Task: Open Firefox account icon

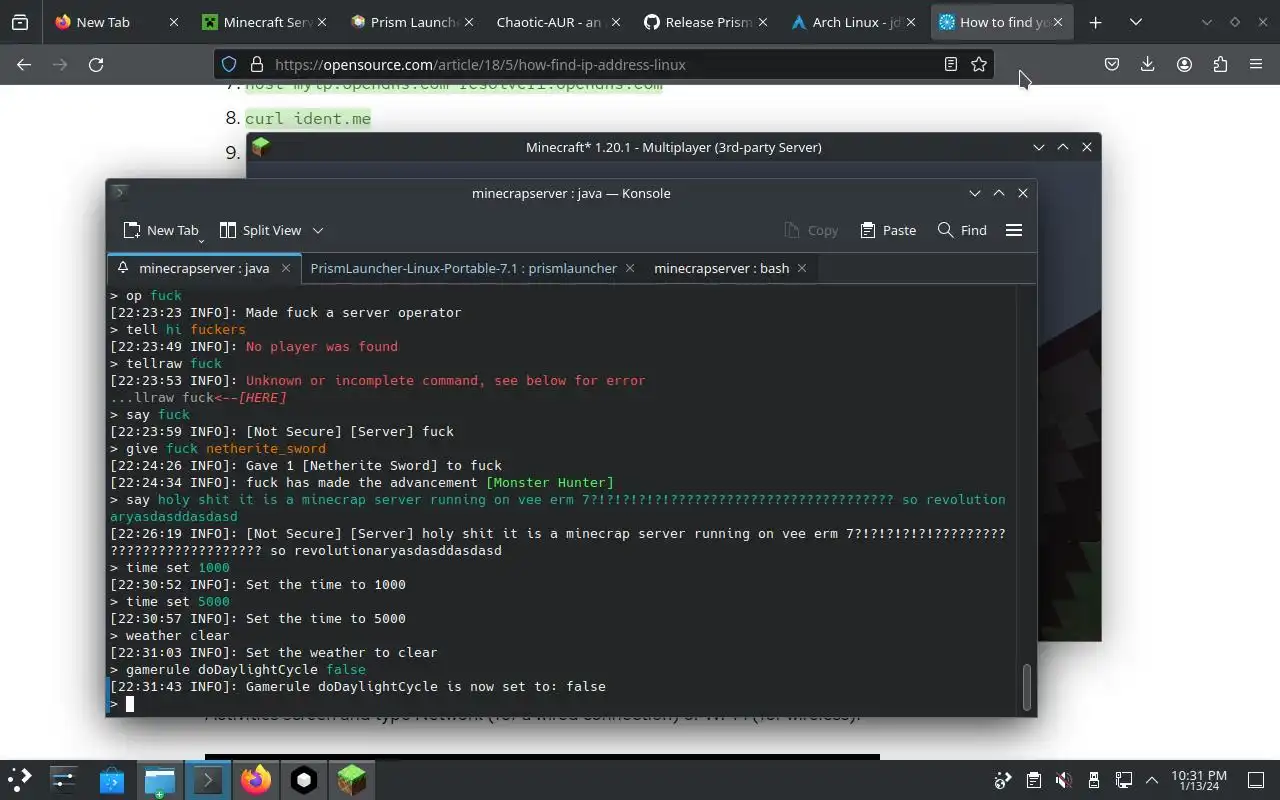Action: coord(1184,64)
